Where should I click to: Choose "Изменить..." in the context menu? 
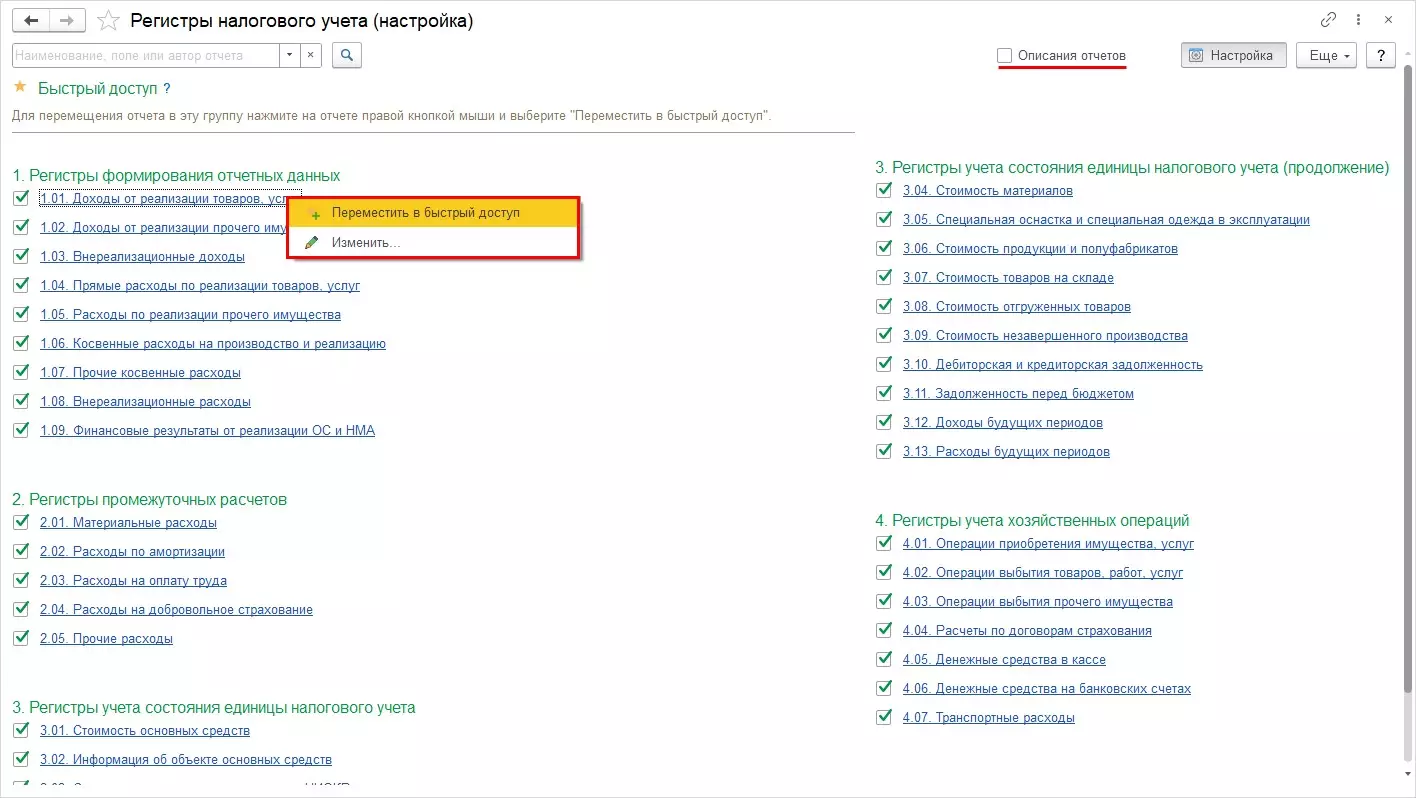click(366, 242)
